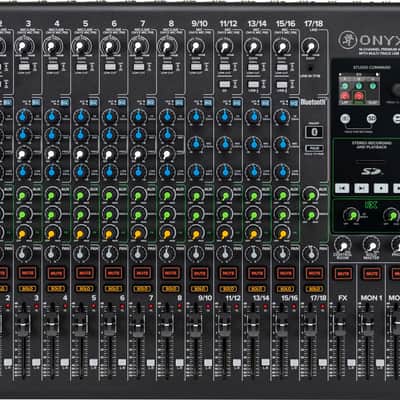Click the gain knob on channel 17/18

coord(311,47)
